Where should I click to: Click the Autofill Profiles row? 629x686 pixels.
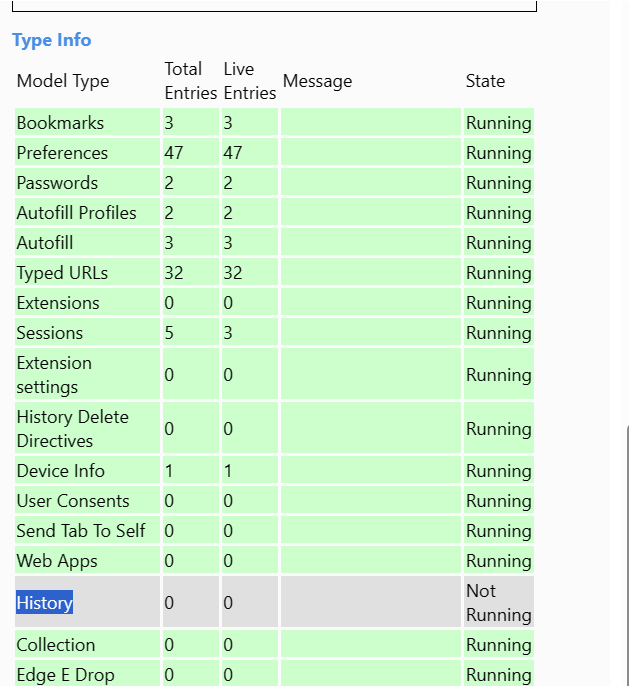tap(76, 213)
